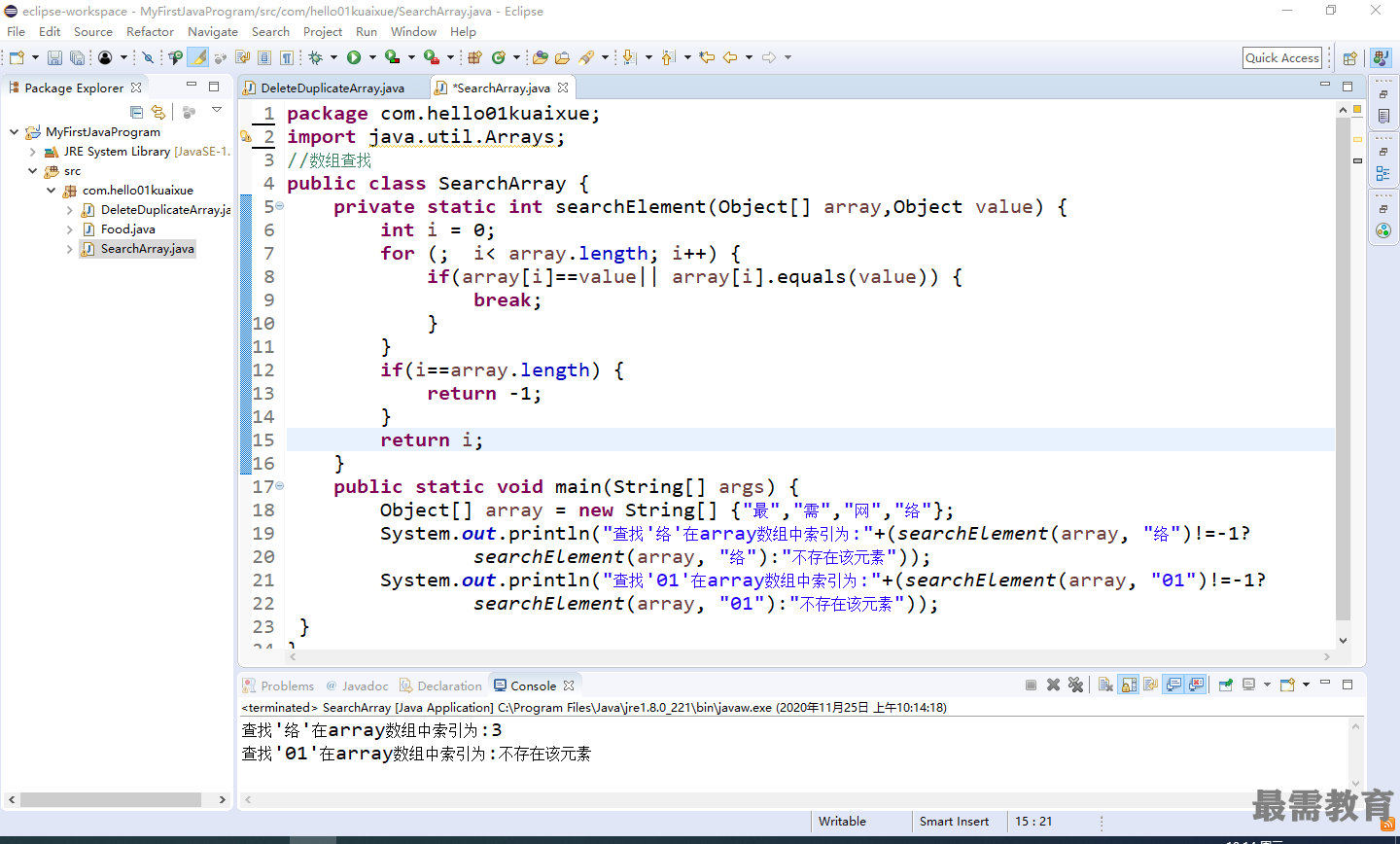Expand Food.java tree node
1400x844 pixels.
click(x=69, y=229)
